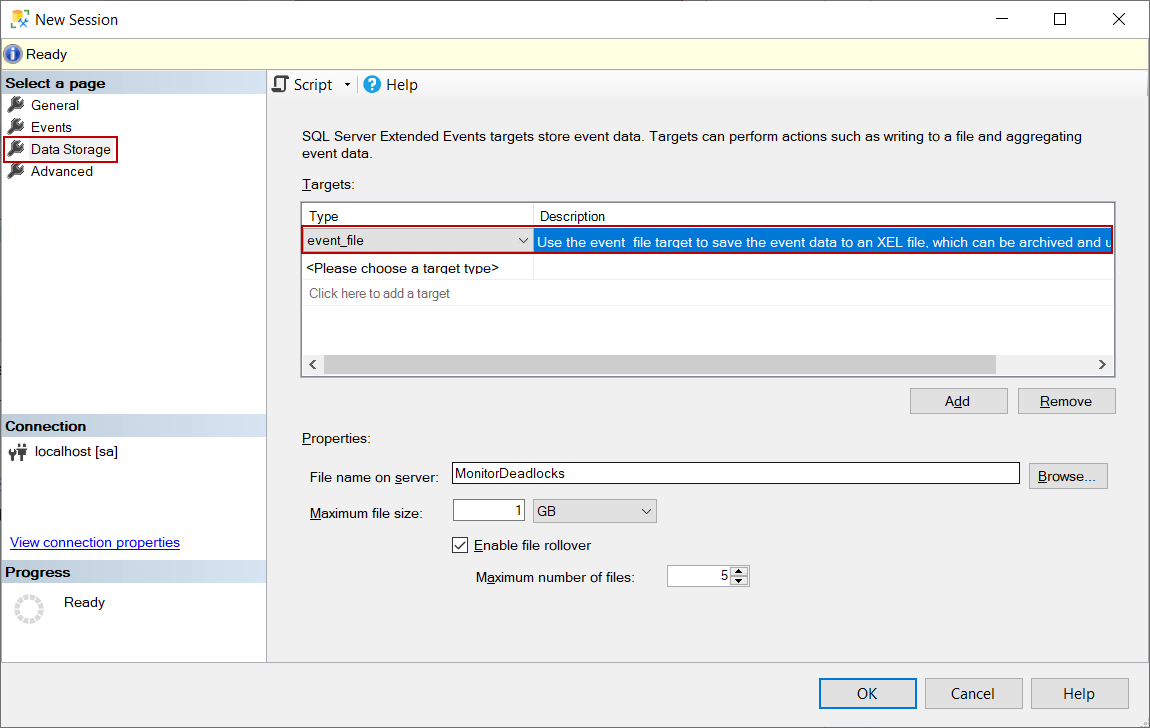Click the Script toolbar icon

click(280, 84)
